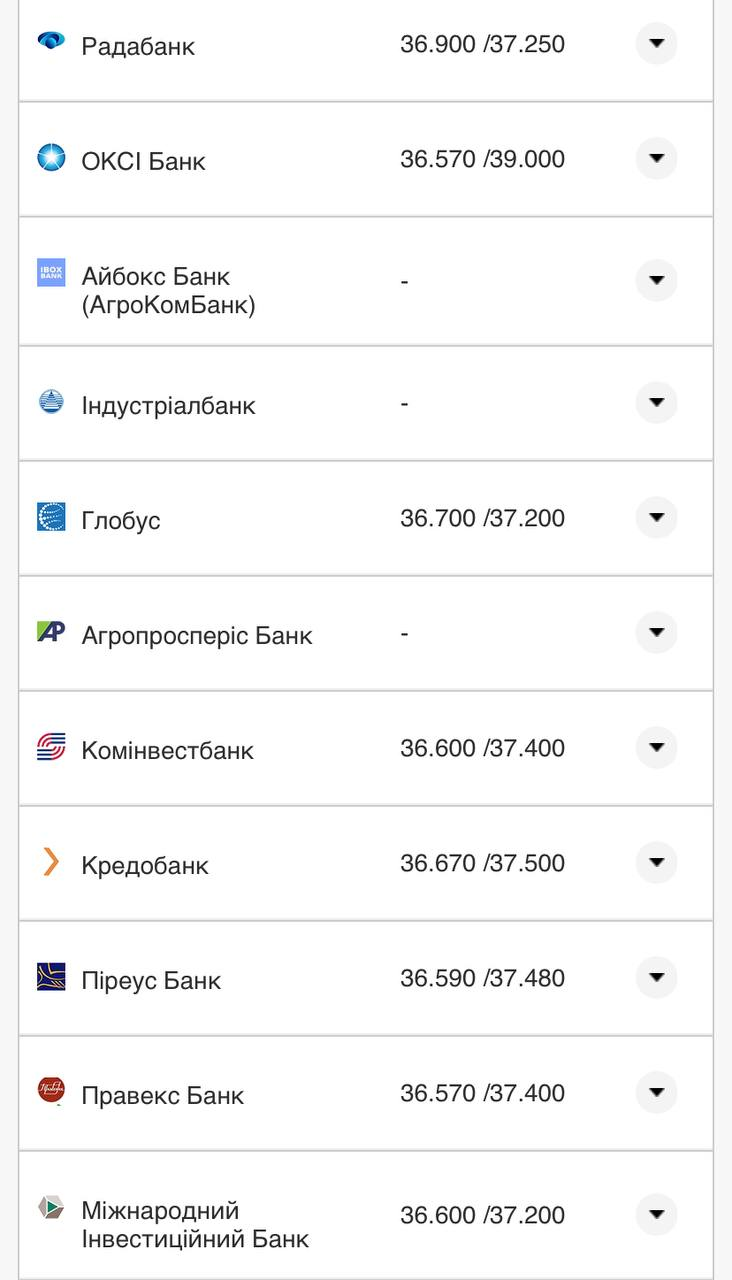
Task: Select the Агропросперіс Банк AP logo
Action: pos(51,632)
